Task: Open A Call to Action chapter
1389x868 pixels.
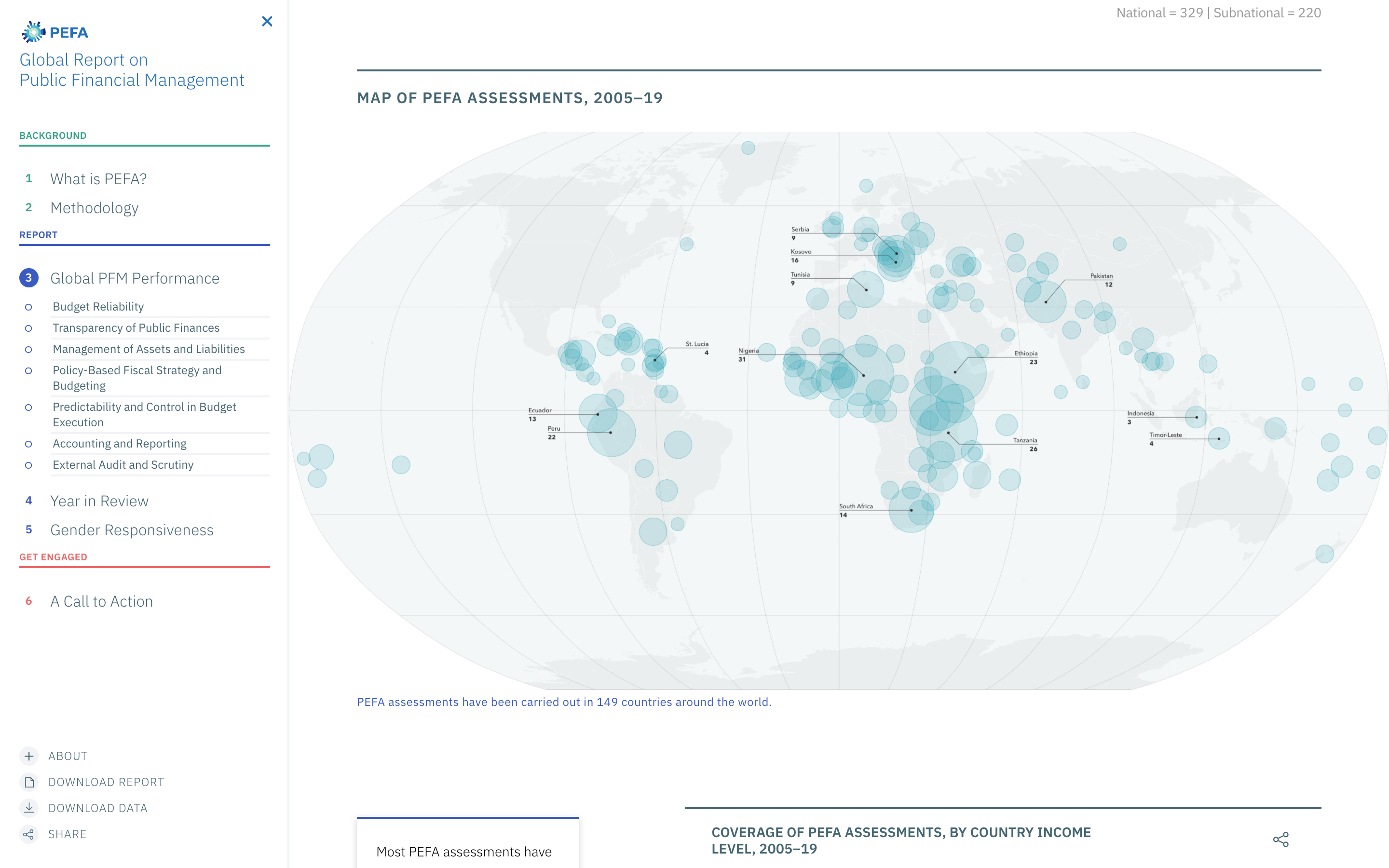Action: (x=102, y=602)
